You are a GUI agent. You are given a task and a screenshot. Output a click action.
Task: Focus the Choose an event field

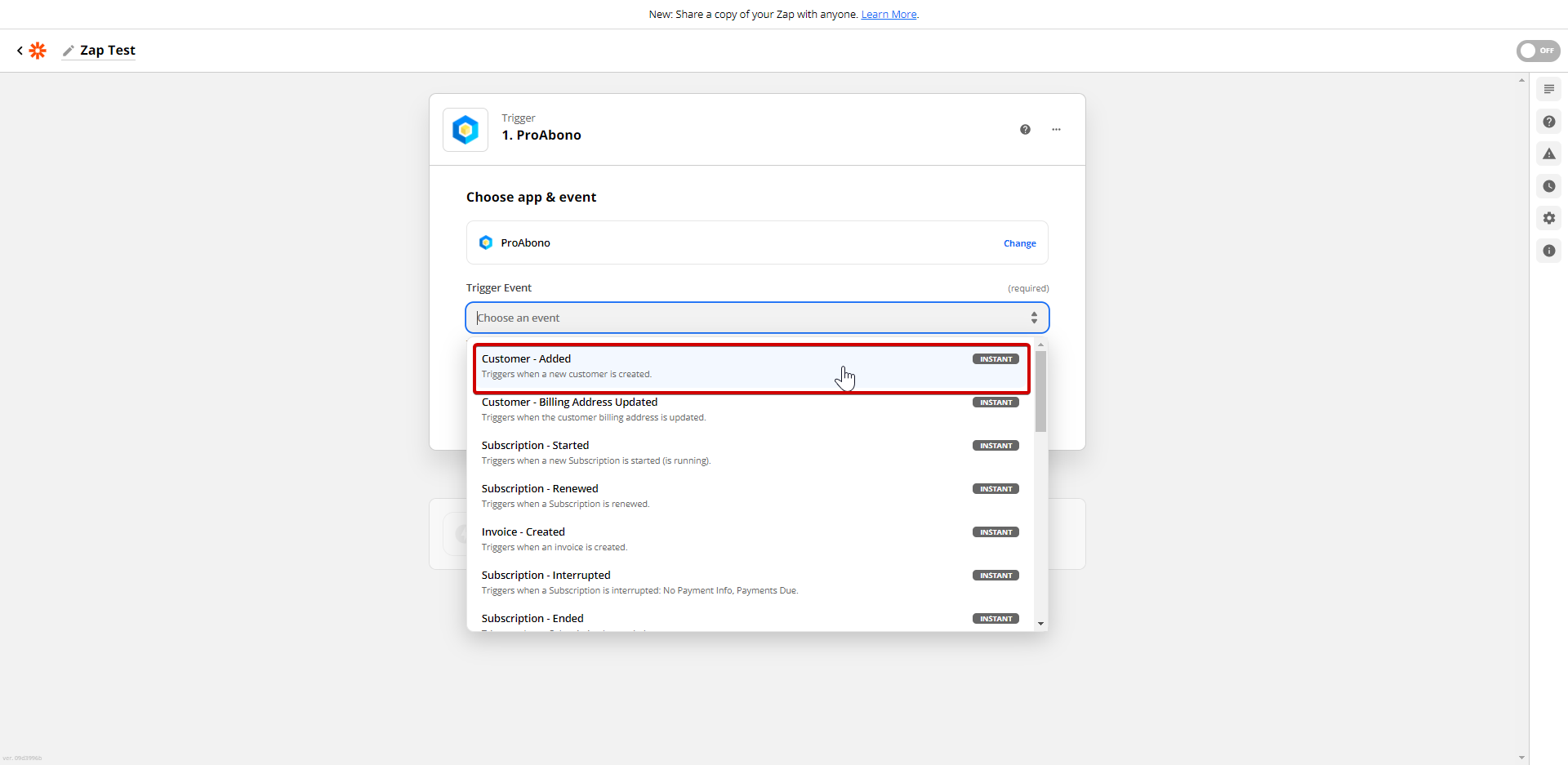coord(757,318)
